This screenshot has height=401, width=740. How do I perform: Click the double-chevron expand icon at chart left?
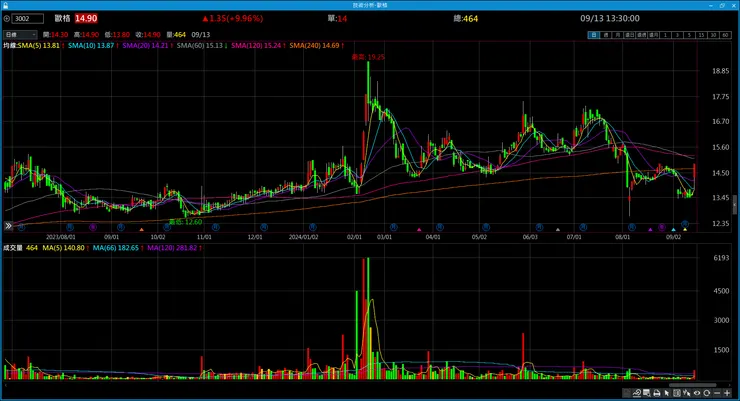coord(8,226)
